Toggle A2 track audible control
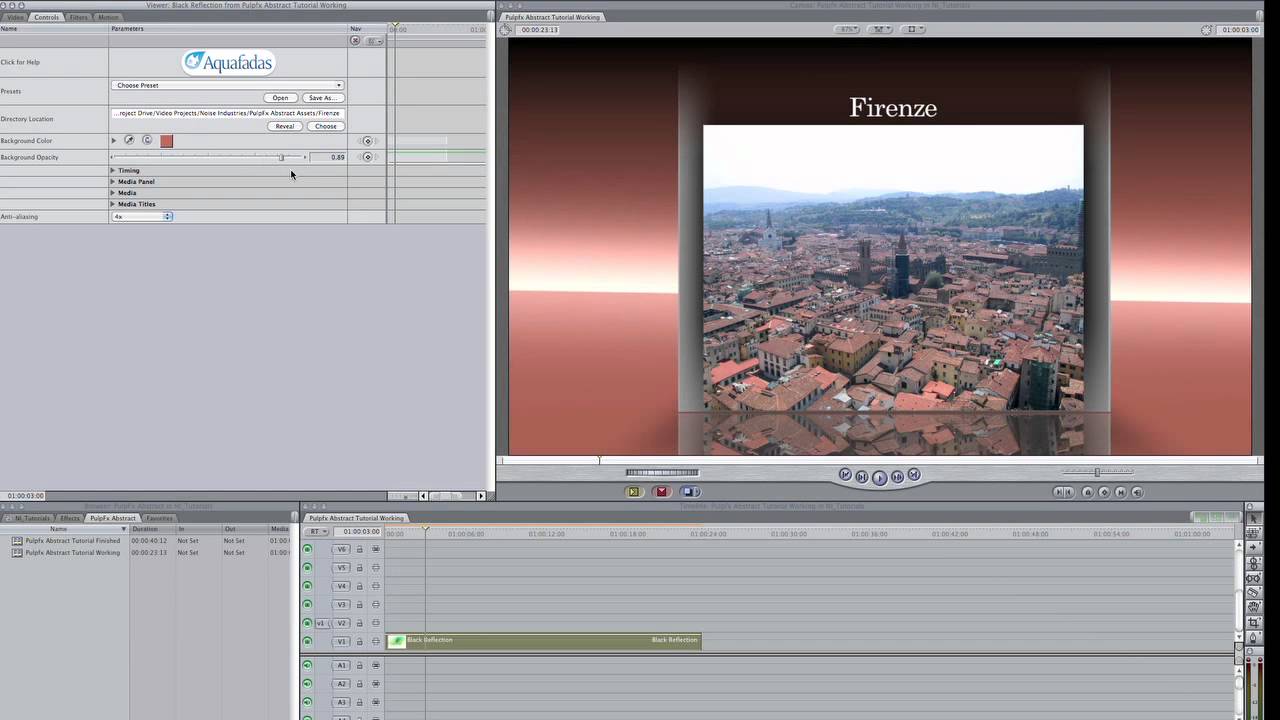1280x720 pixels. coord(307,684)
